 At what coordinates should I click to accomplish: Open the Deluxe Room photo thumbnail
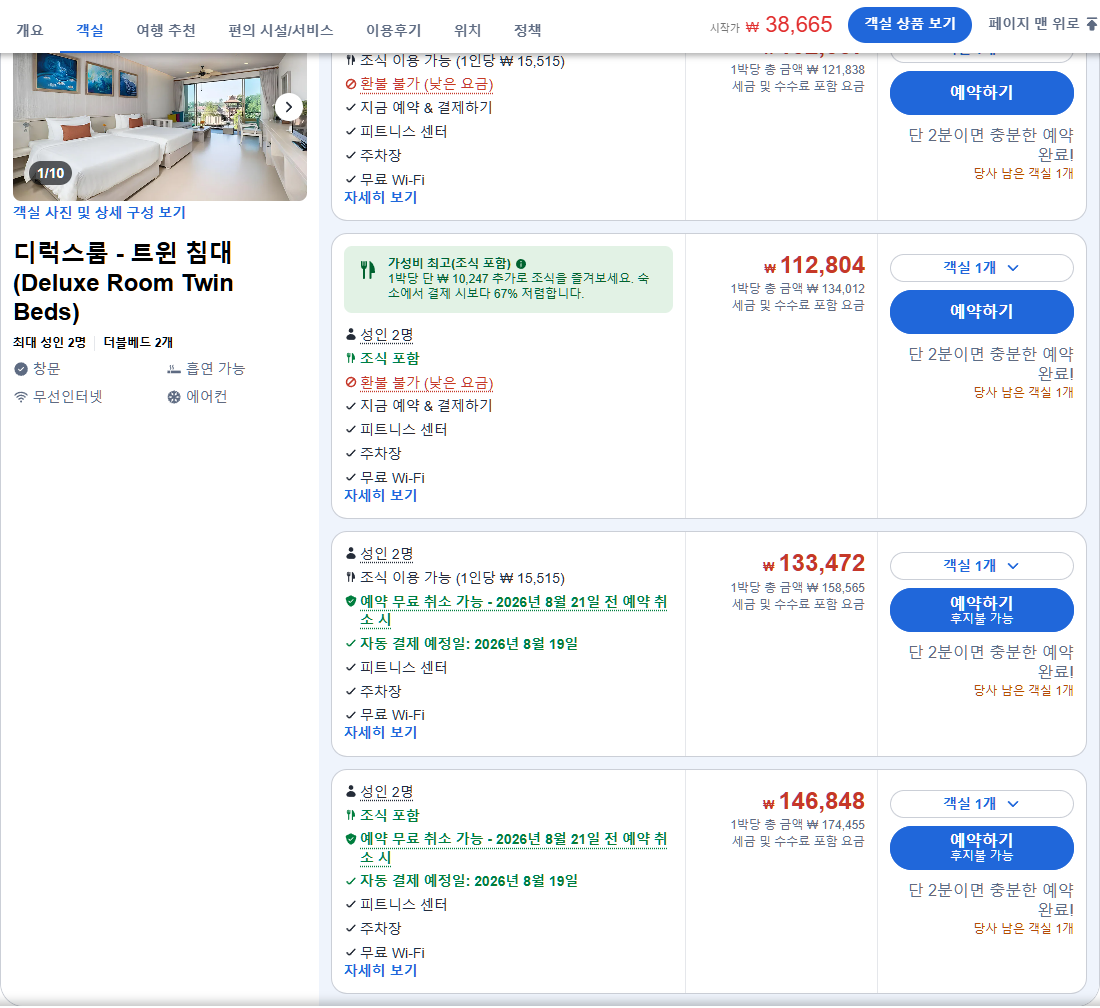click(159, 127)
